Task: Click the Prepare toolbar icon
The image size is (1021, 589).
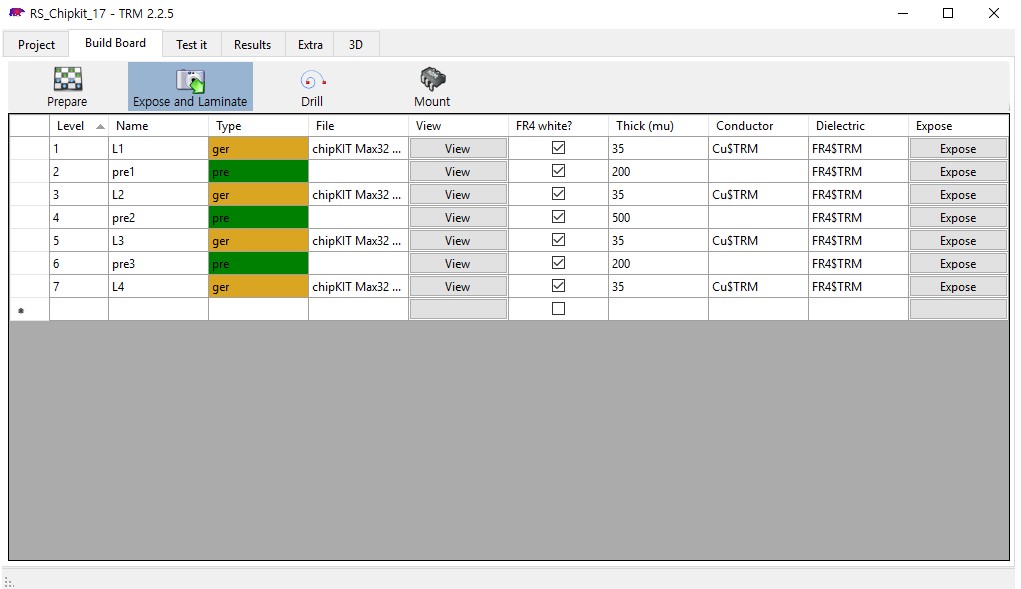Action: click(x=67, y=80)
